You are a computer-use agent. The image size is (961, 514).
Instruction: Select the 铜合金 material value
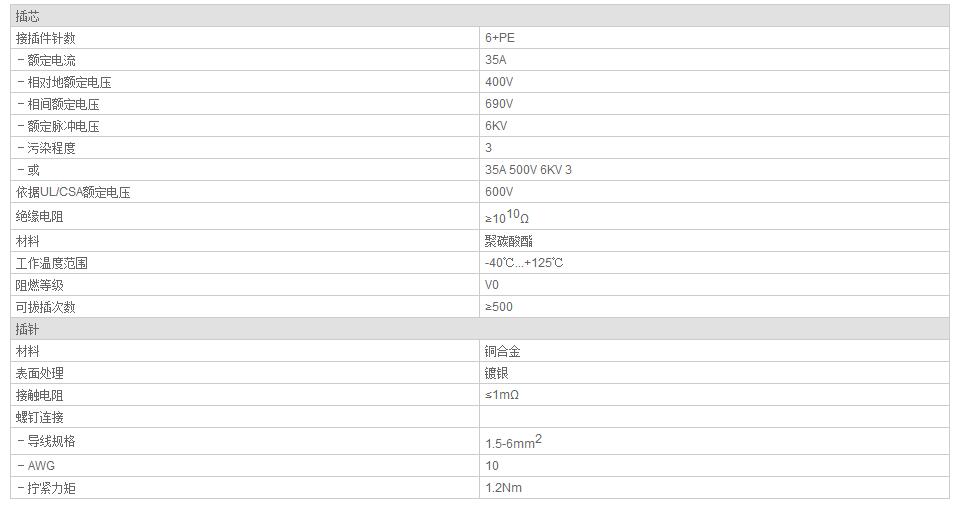pos(503,351)
